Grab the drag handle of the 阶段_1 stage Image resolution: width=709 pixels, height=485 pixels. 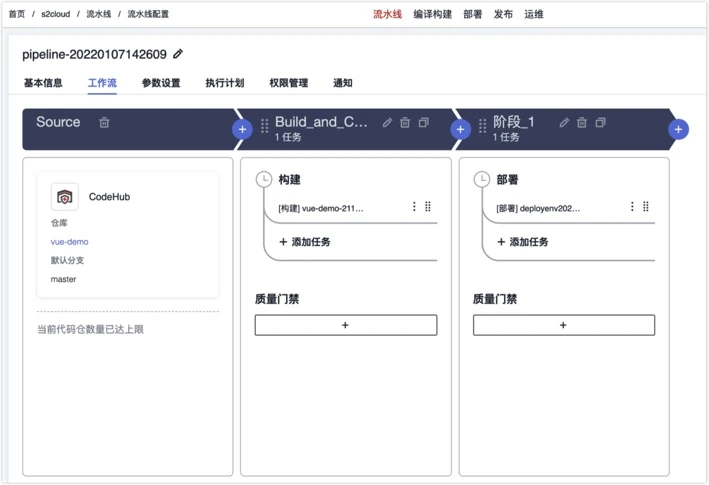click(482, 125)
